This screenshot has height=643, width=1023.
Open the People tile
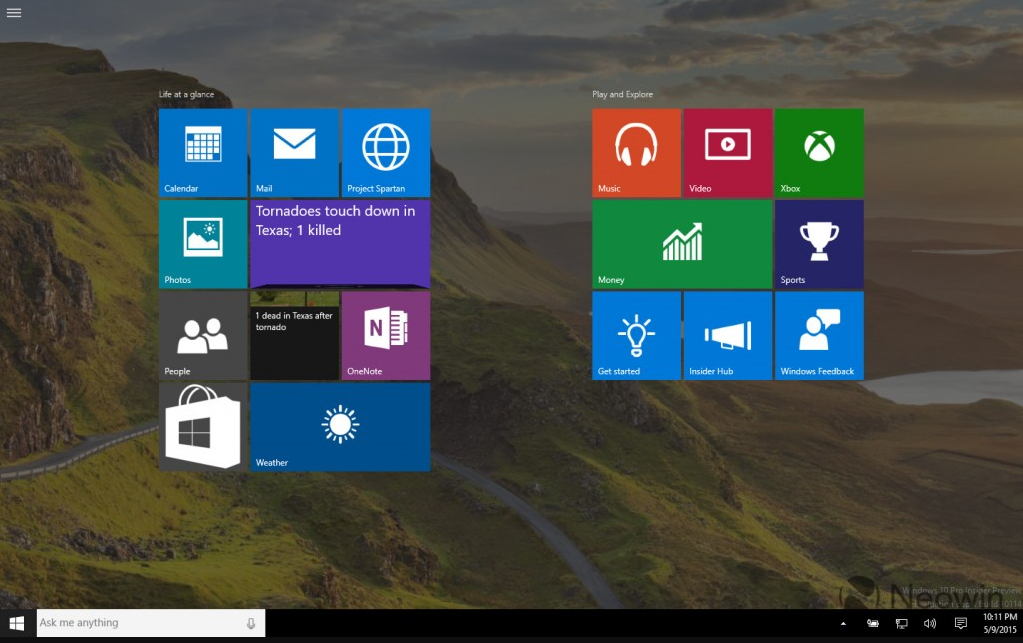tap(203, 335)
